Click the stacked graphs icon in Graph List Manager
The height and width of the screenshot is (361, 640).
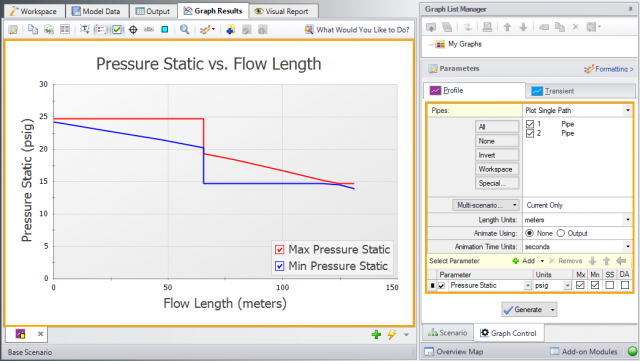pyautogui.click(x=447, y=27)
